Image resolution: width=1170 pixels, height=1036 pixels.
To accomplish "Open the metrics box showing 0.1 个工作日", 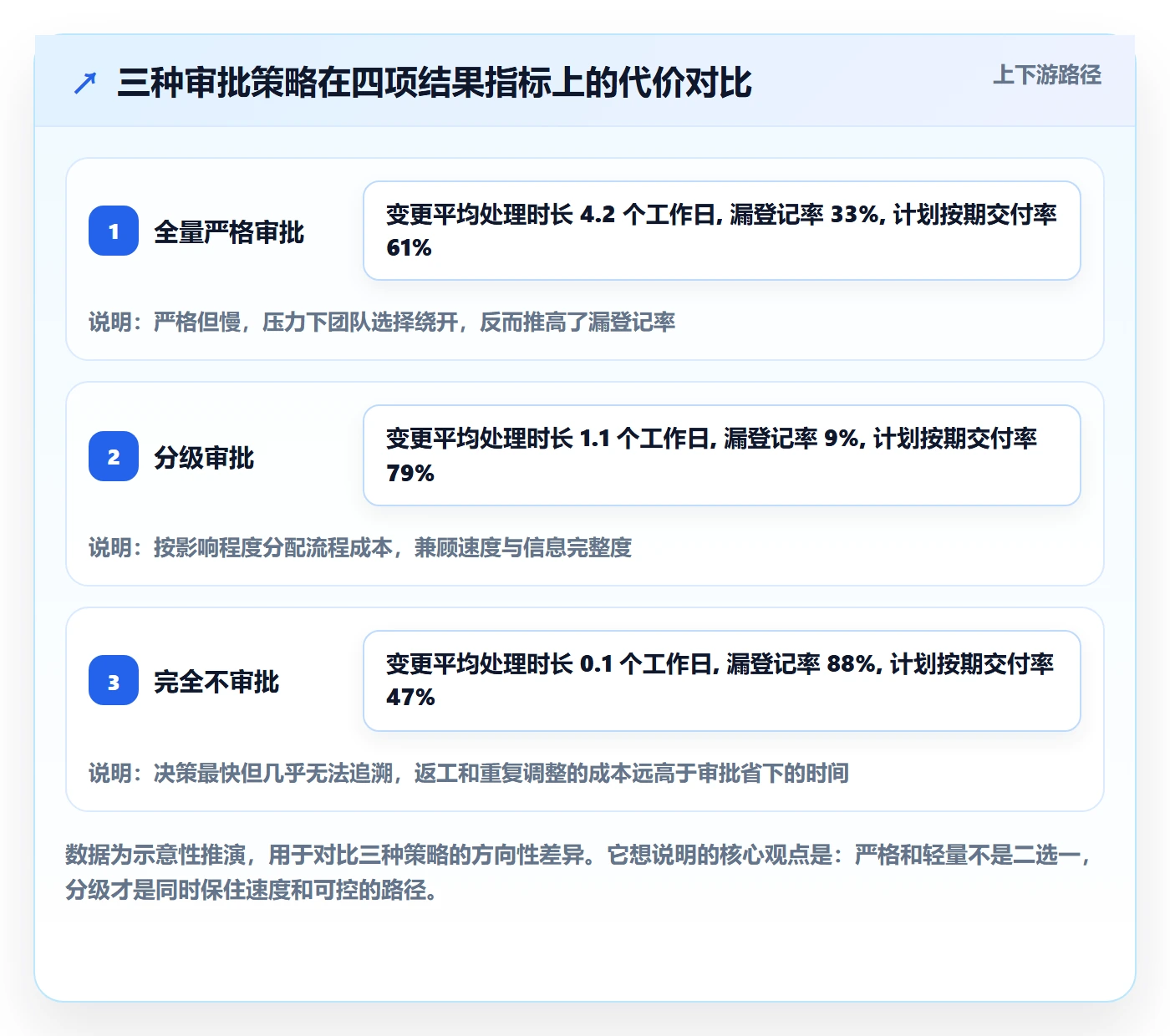I will pos(722,681).
